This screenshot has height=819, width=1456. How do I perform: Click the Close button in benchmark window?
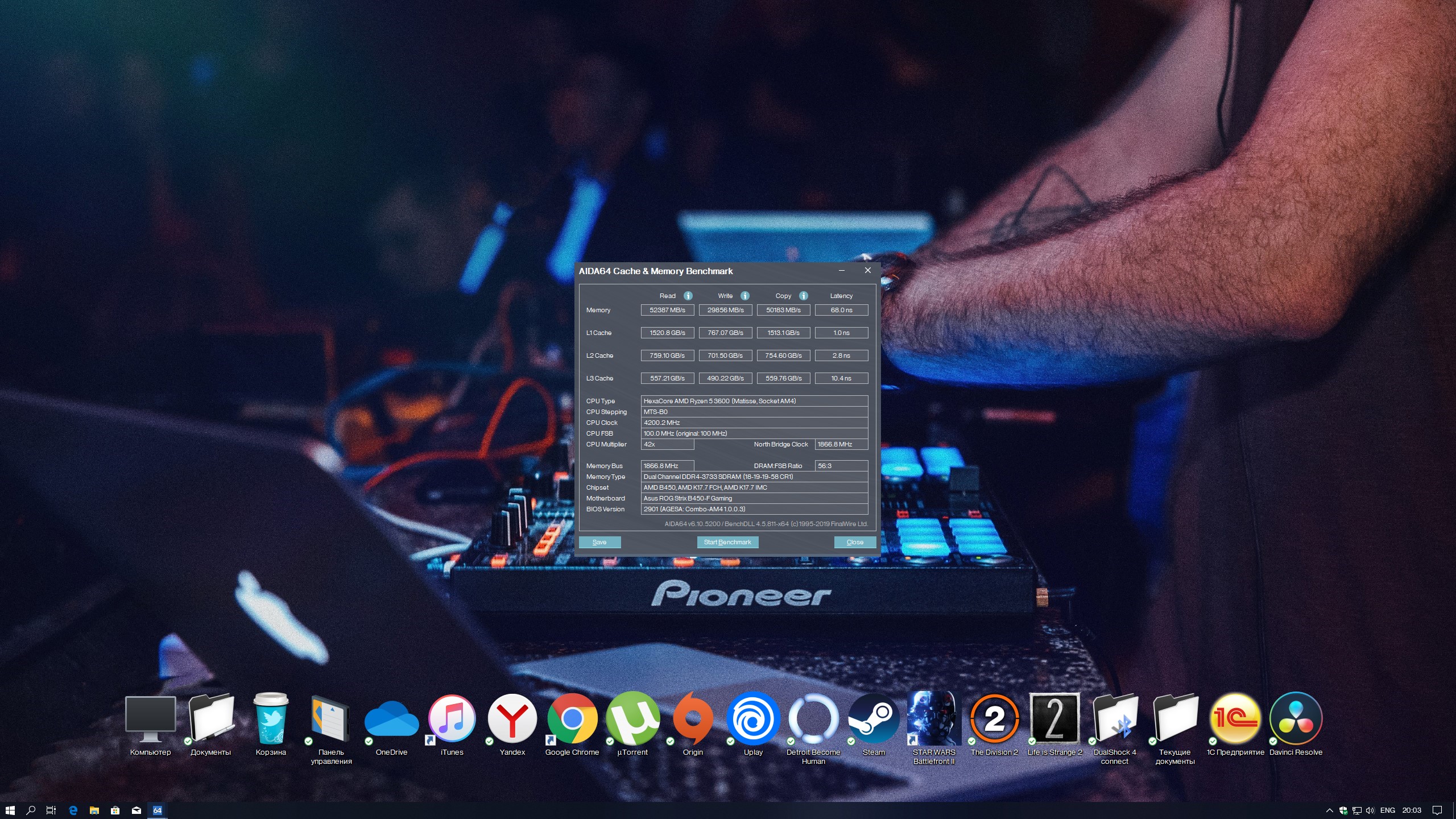[854, 542]
